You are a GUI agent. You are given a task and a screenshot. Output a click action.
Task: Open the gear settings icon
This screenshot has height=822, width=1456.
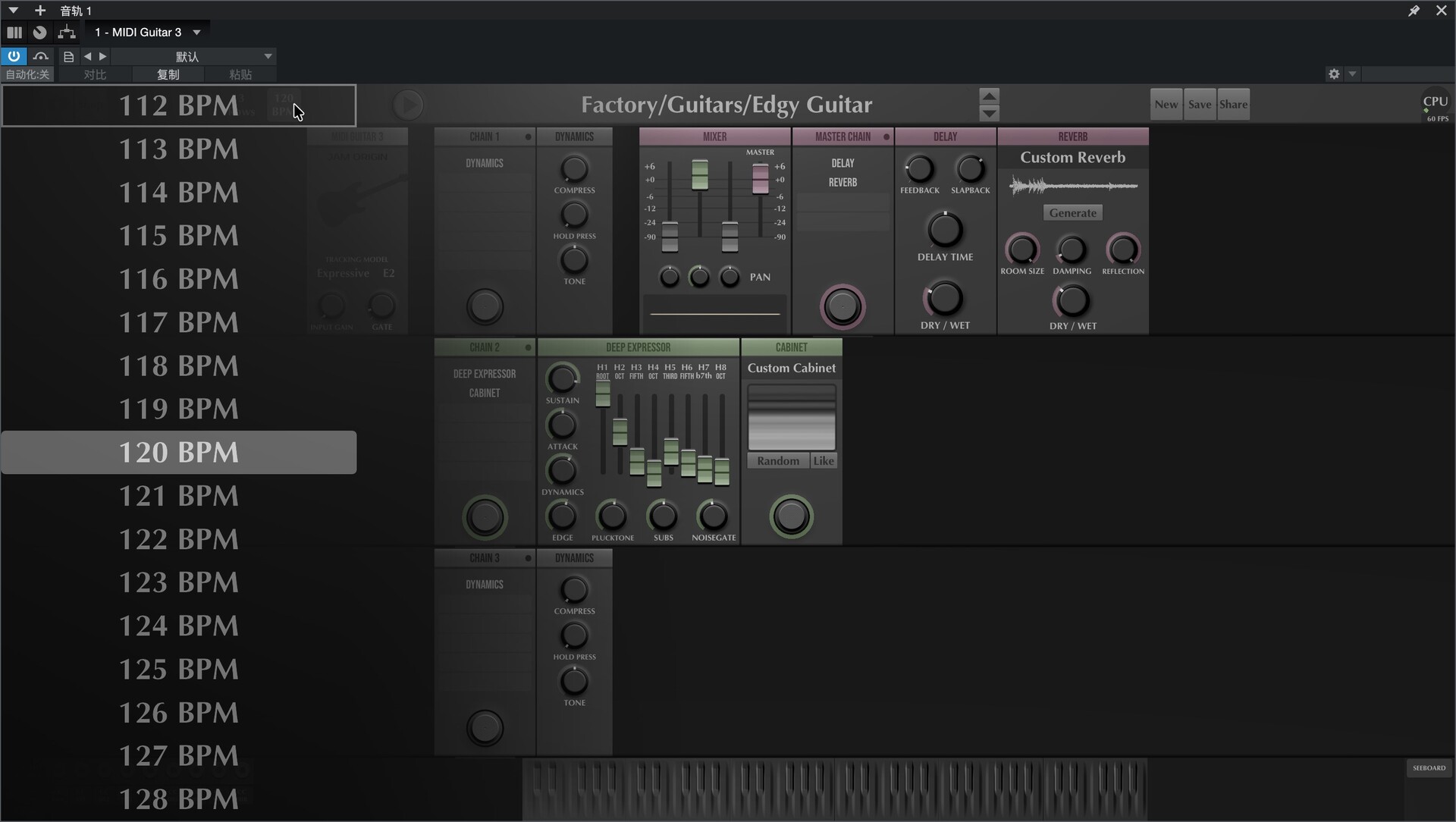click(1334, 74)
